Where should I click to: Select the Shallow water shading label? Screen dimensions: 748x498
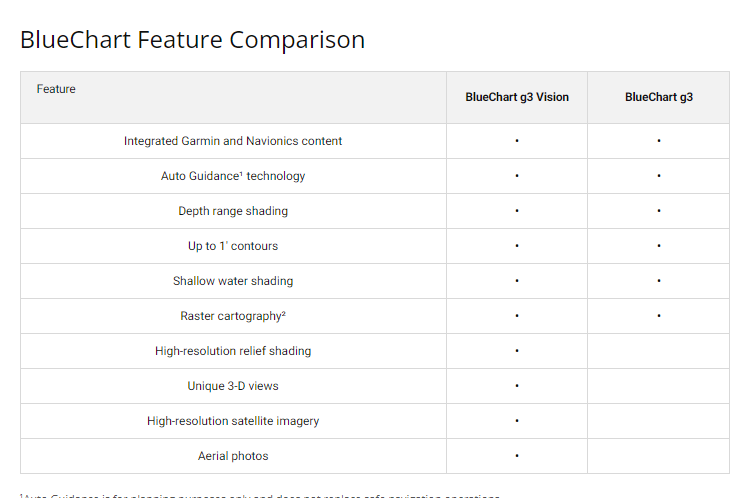233,281
